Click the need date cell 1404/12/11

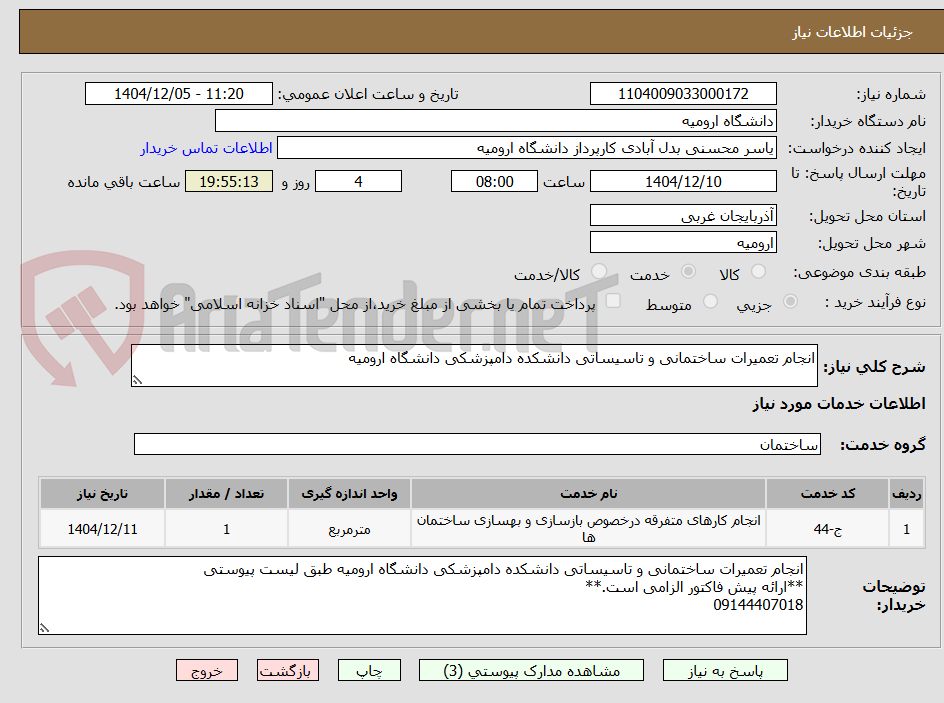pos(102,529)
